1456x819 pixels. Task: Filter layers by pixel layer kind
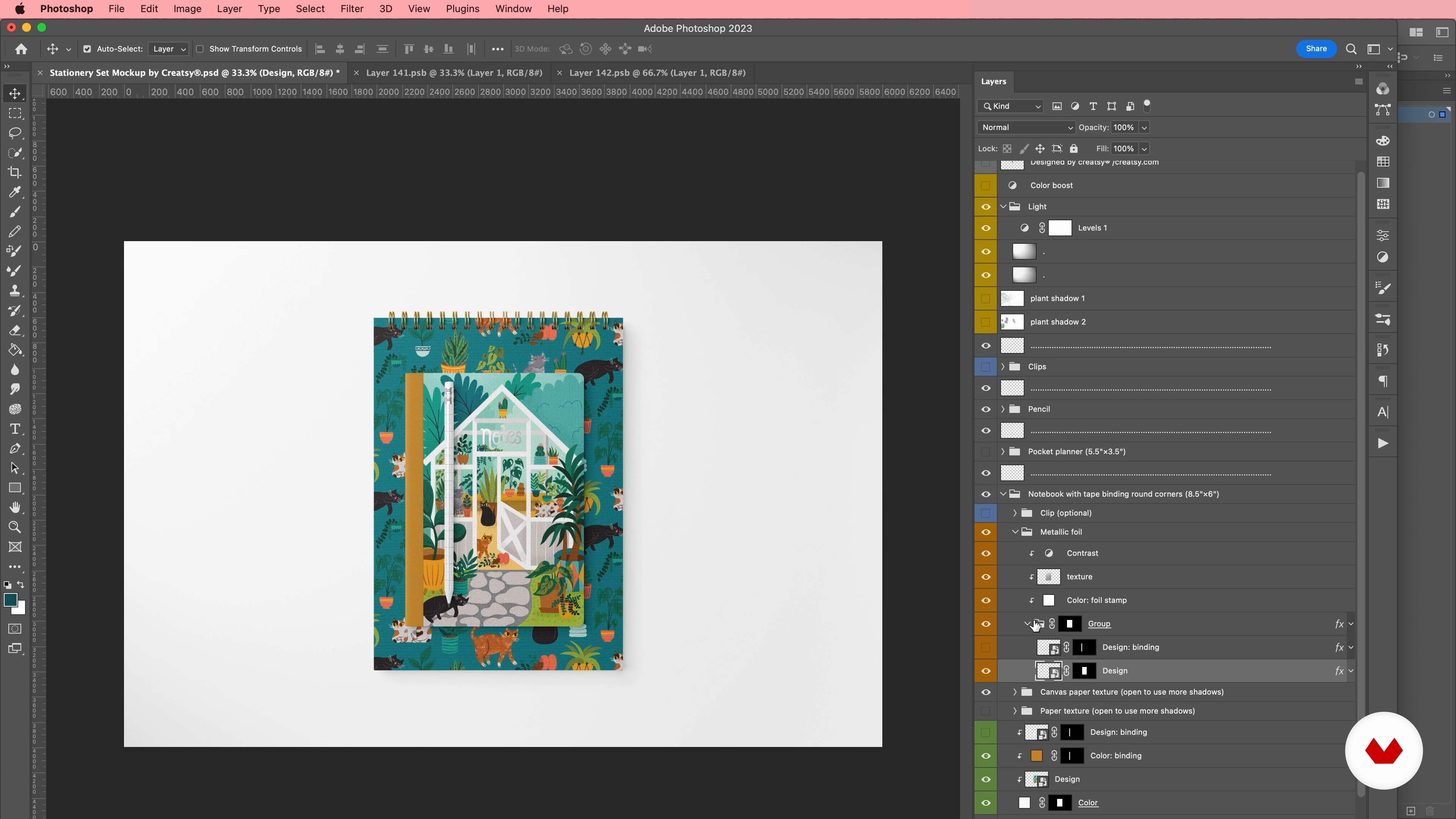click(x=1057, y=106)
